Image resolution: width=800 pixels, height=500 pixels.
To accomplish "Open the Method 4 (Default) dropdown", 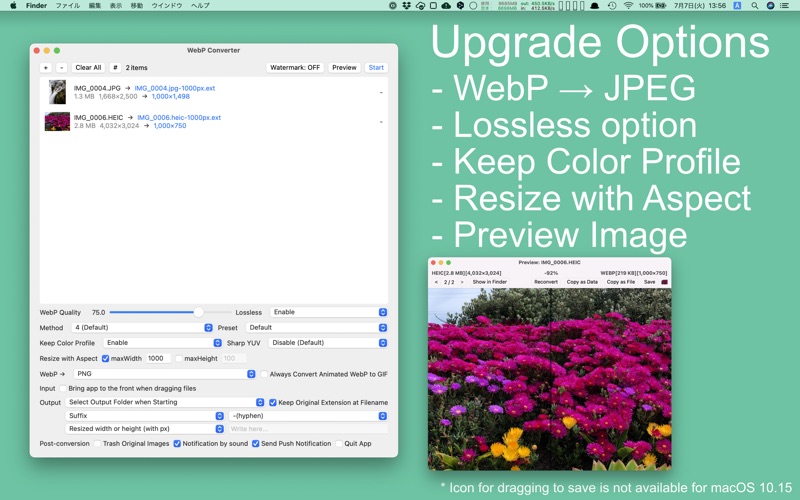I will [x=142, y=327].
